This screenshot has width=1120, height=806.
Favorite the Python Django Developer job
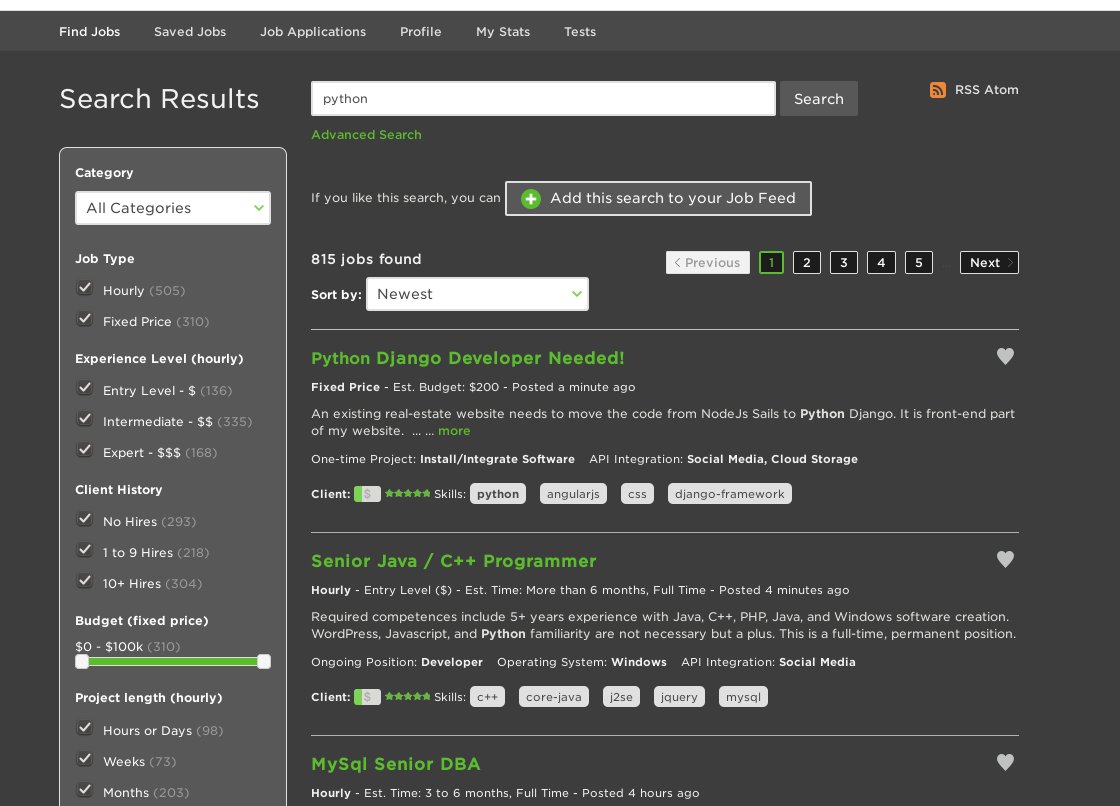[x=1005, y=356]
